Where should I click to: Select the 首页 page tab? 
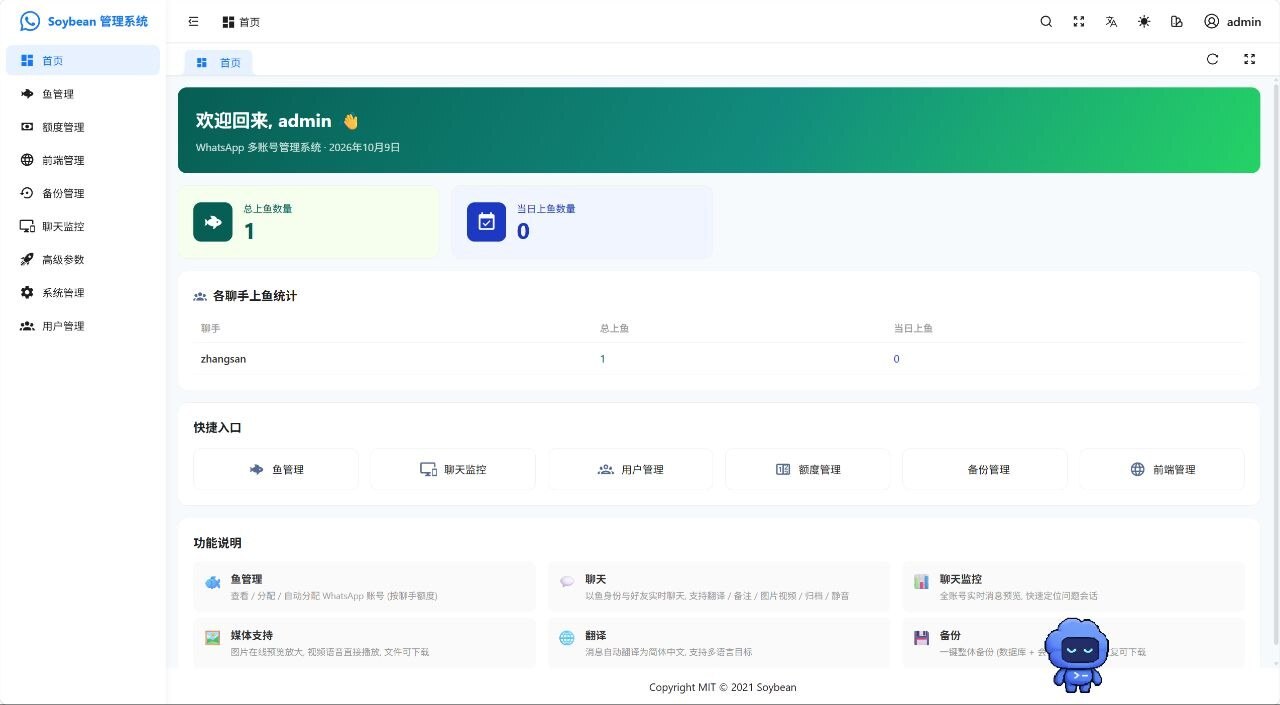219,62
